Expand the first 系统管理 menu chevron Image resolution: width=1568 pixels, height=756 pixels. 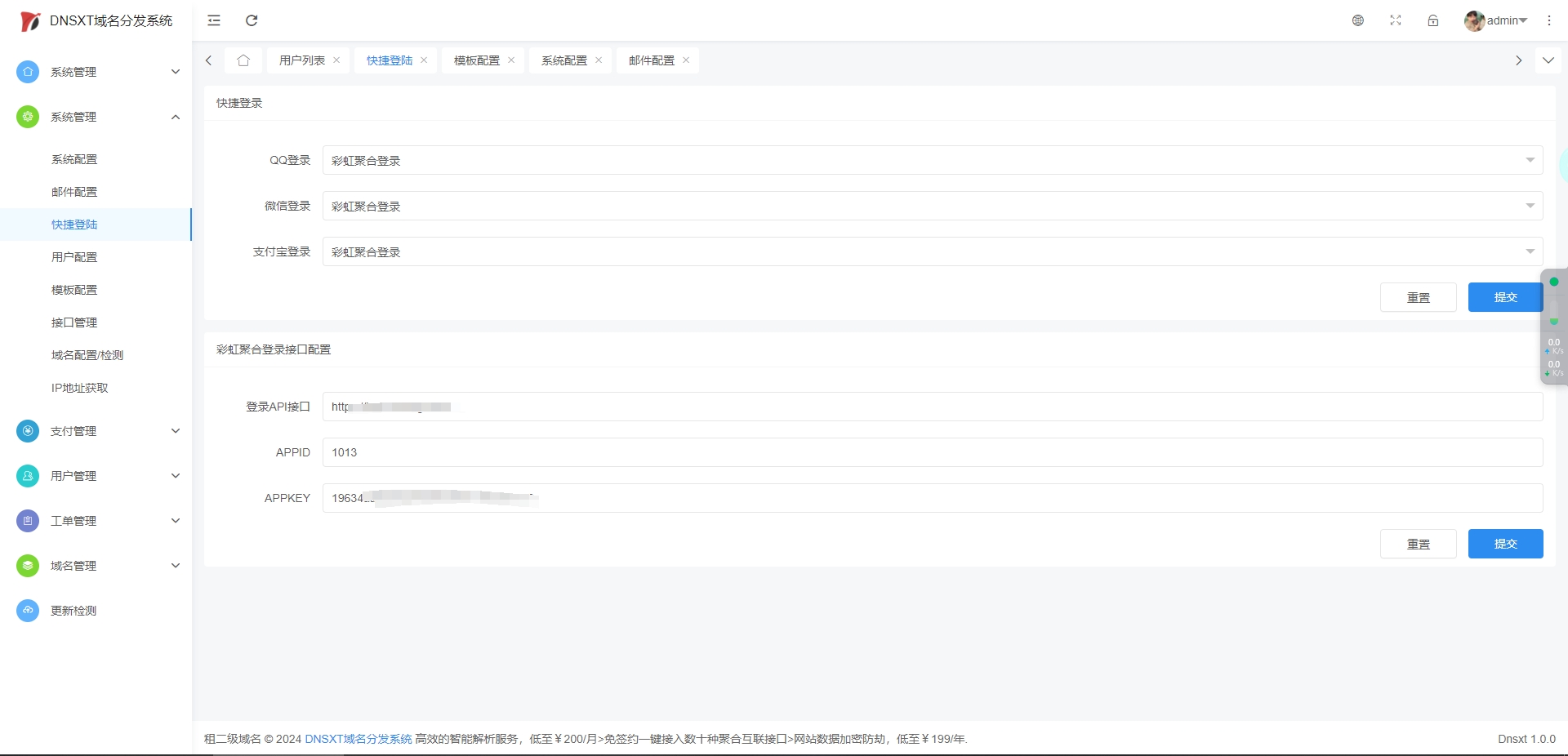(176, 72)
